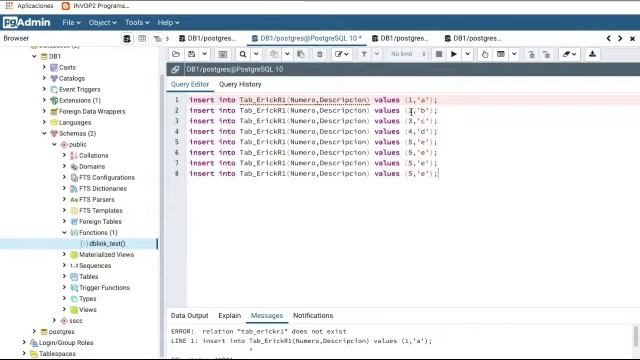
Task: Open the Object menu
Action: 102,22
